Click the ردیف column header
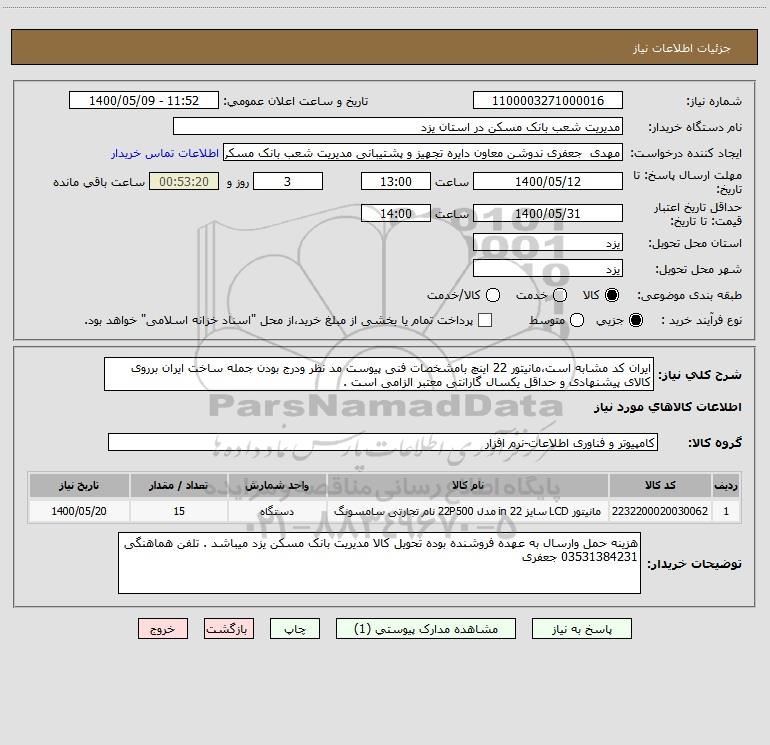 click(726, 485)
